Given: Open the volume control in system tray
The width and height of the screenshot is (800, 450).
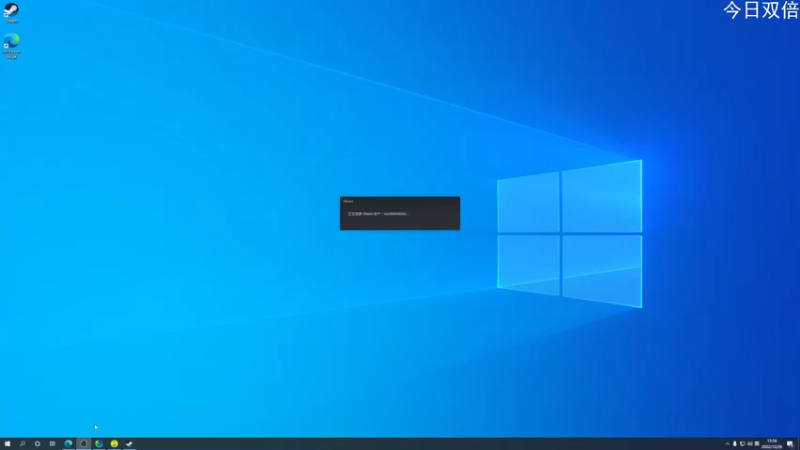Looking at the screenshot, I should 750,444.
